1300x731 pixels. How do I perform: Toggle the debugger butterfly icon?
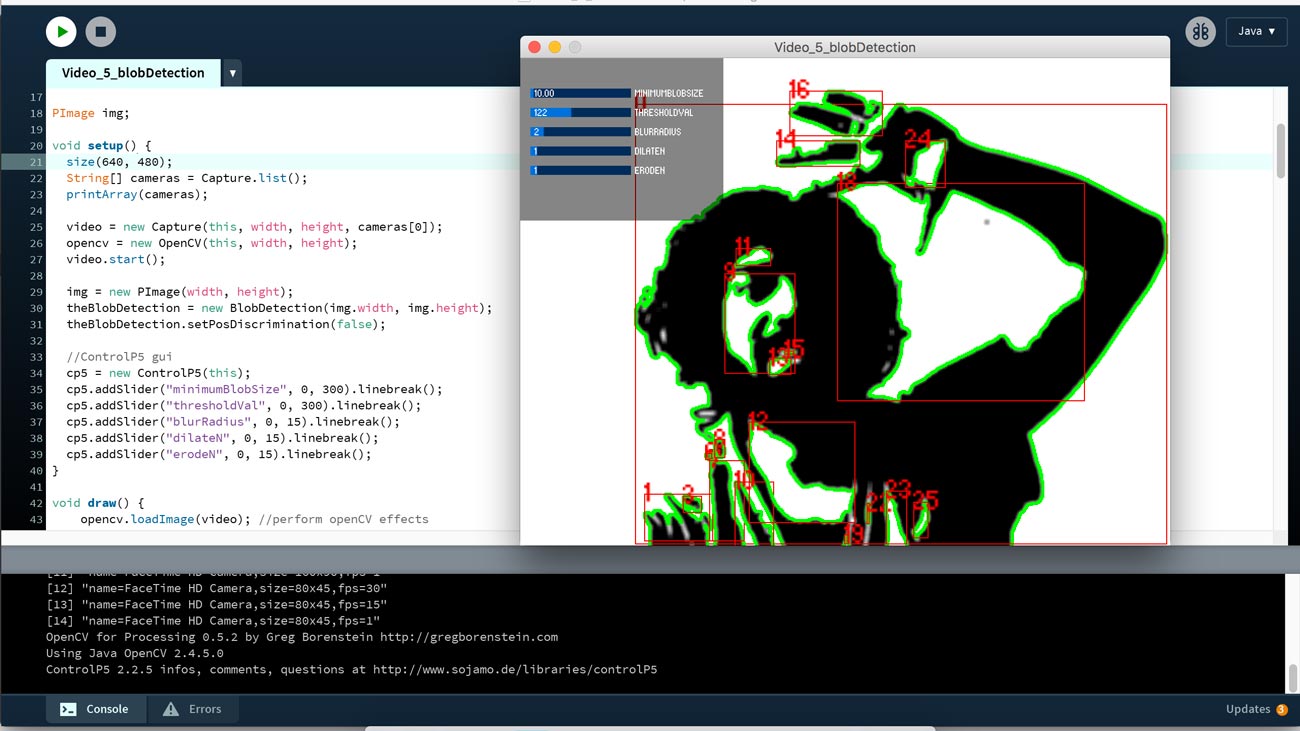(1200, 31)
